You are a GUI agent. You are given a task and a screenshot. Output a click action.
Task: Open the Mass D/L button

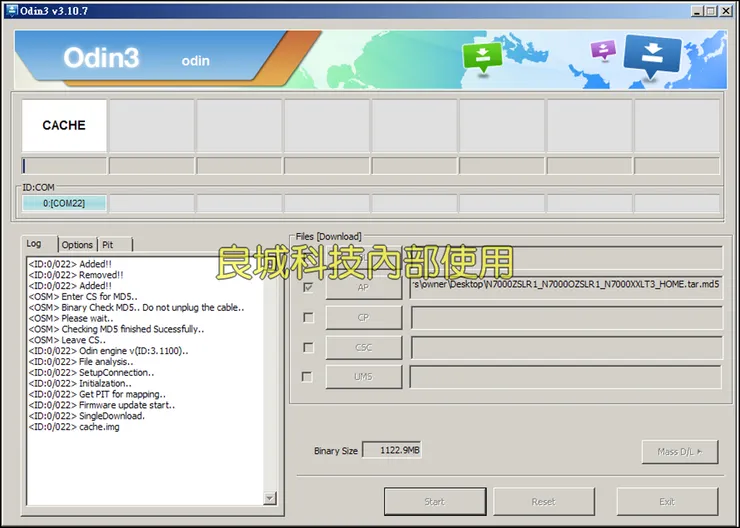tap(680, 452)
